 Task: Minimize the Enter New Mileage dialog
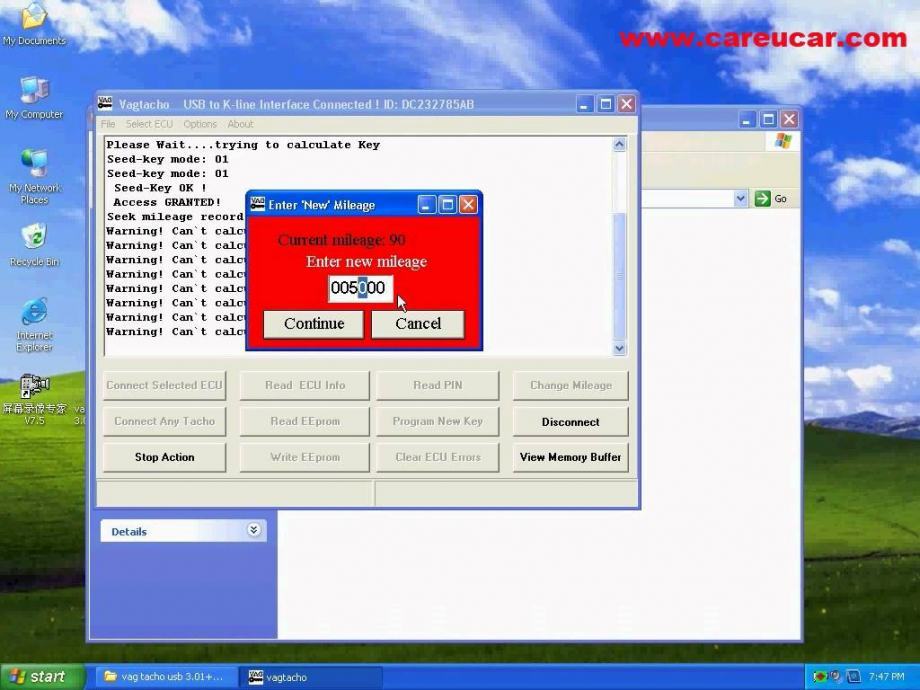point(427,204)
